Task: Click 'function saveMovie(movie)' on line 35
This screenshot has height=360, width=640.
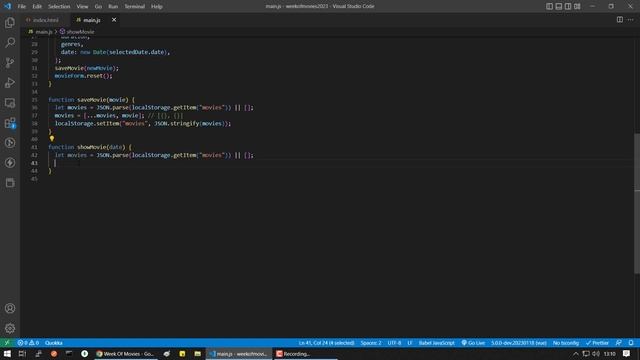Action: [x=88, y=100]
